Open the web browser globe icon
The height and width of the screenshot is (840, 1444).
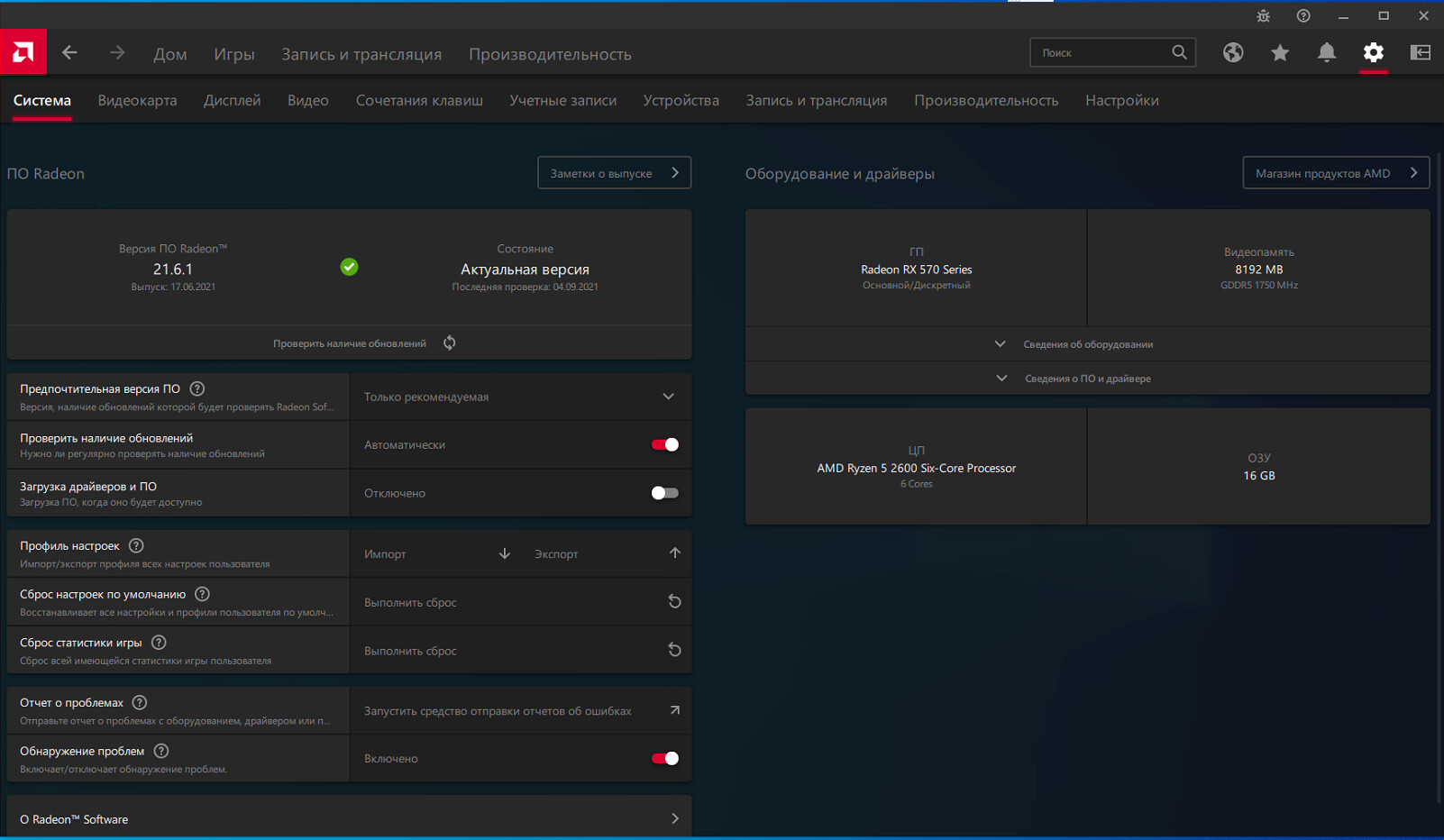1233,52
